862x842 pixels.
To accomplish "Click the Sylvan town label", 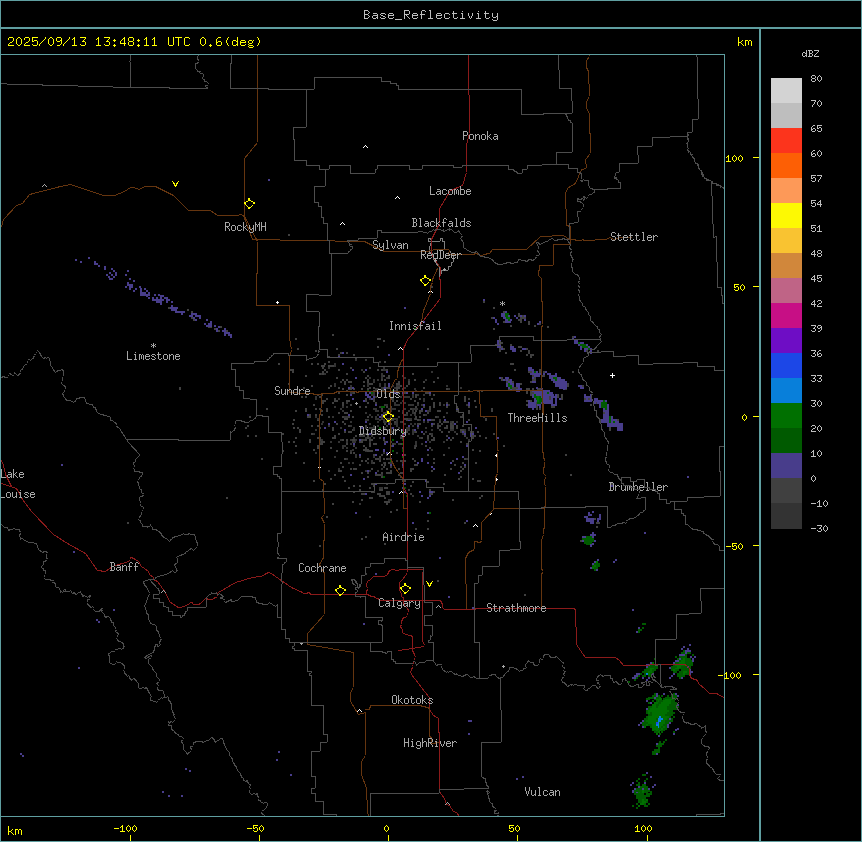I will click(x=390, y=245).
